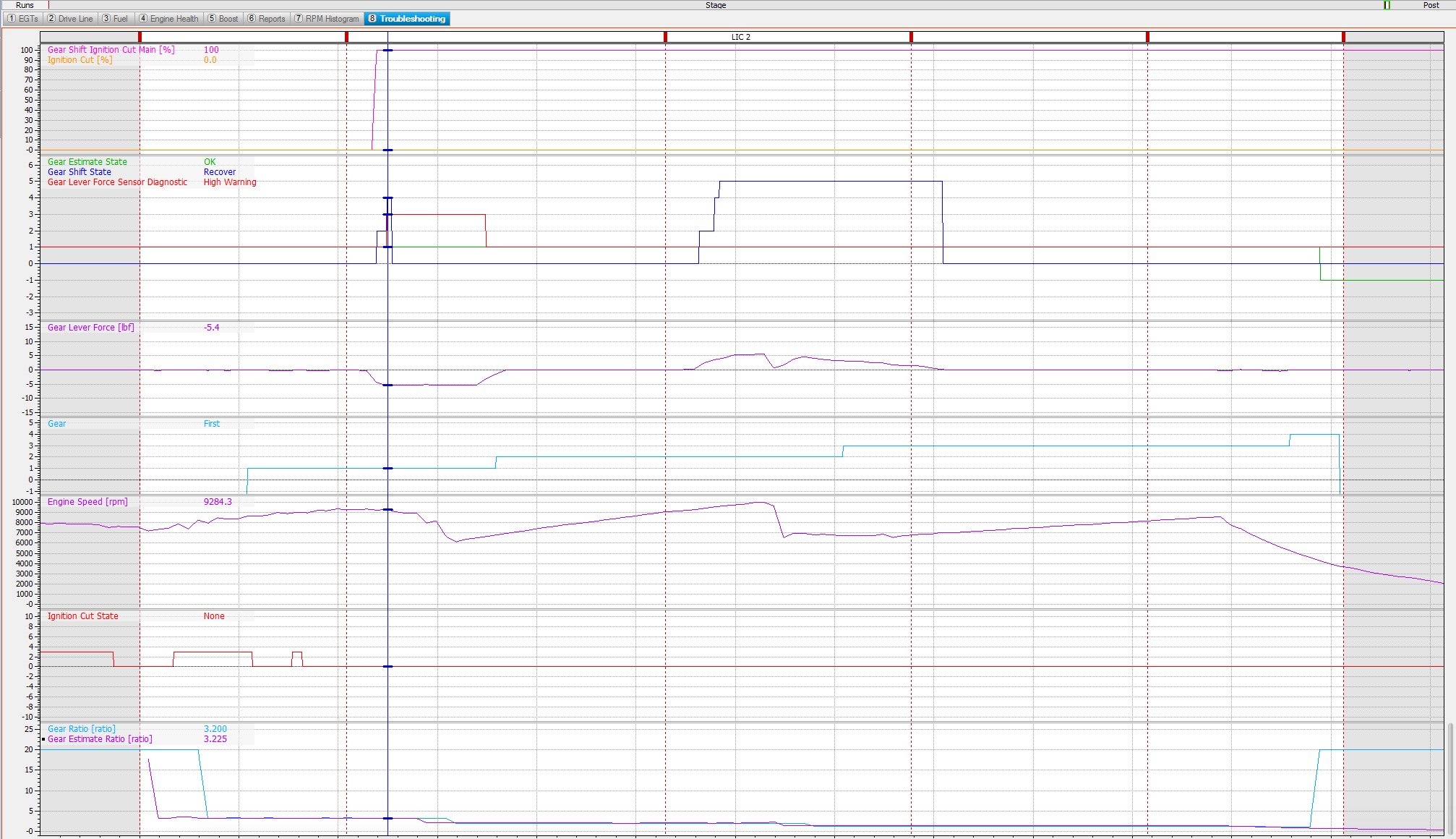The width and height of the screenshot is (1456, 839).
Task: Select the Fuel worksheet tab
Action: pos(115,19)
